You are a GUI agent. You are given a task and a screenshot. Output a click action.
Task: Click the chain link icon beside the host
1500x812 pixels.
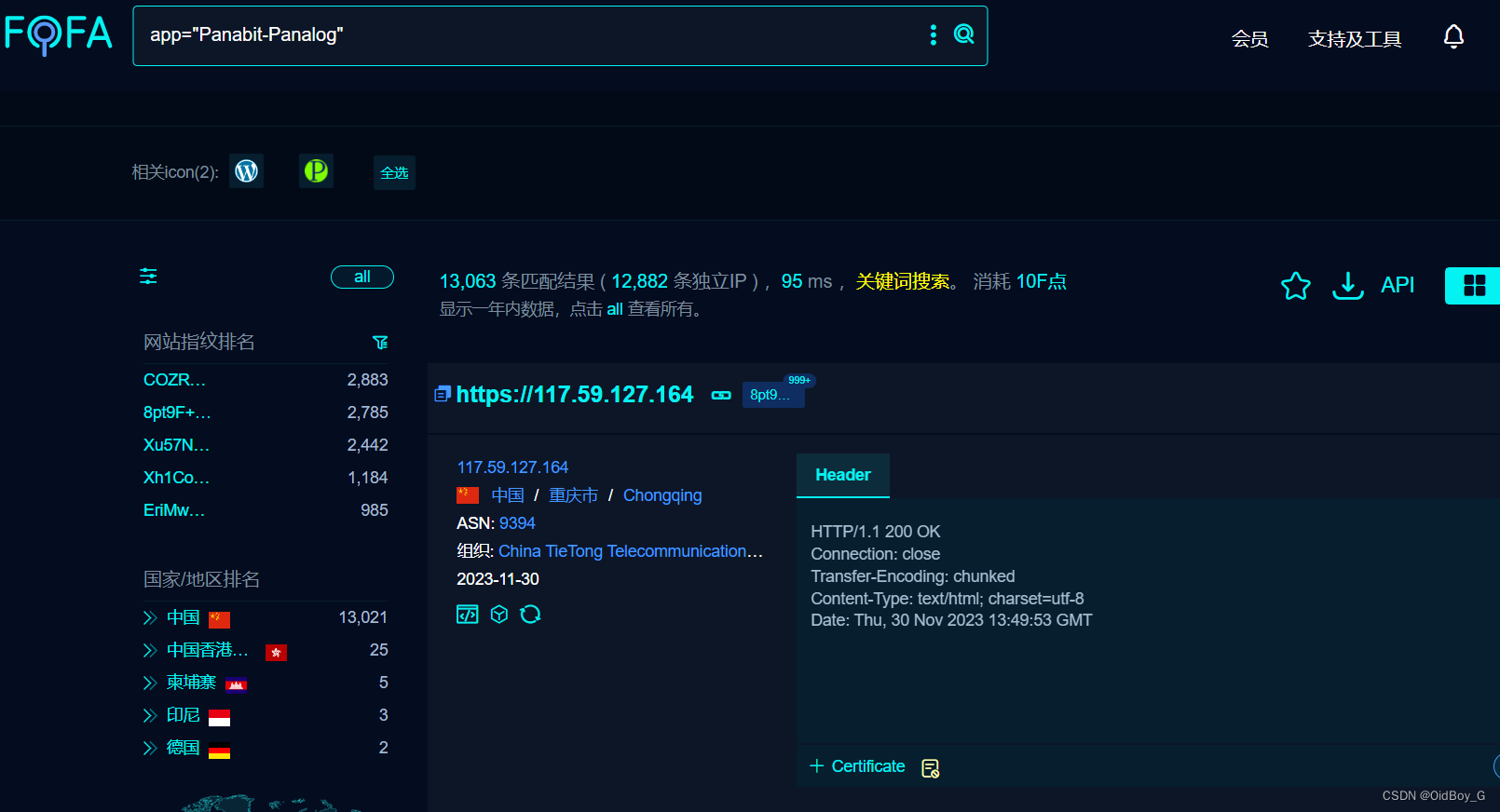pos(721,395)
